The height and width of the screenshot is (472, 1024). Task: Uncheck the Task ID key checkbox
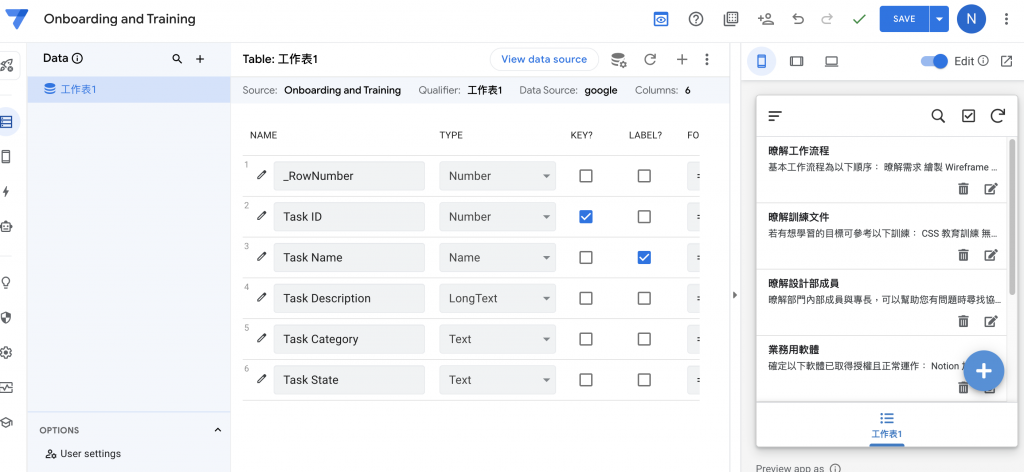point(586,217)
